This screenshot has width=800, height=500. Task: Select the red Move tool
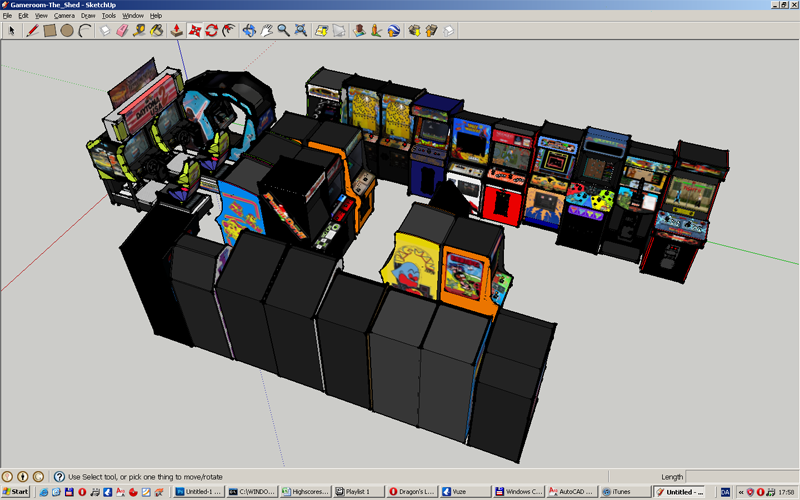[x=194, y=31]
